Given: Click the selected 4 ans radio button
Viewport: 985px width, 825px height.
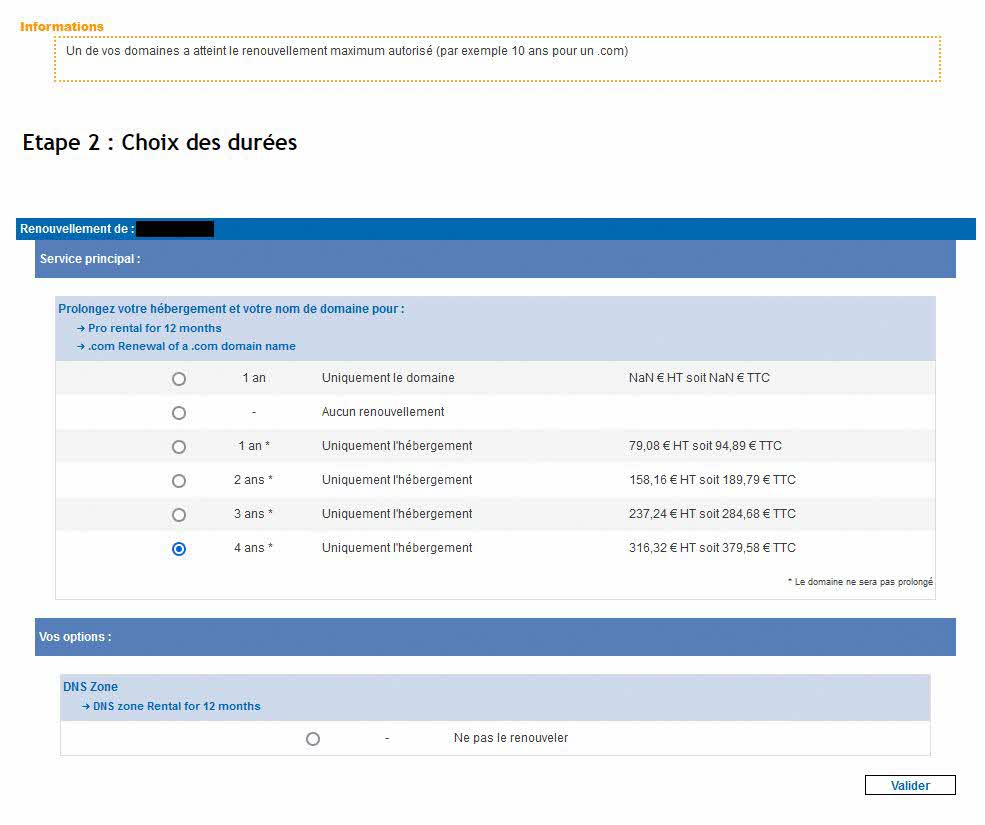Looking at the screenshot, I should coord(179,549).
